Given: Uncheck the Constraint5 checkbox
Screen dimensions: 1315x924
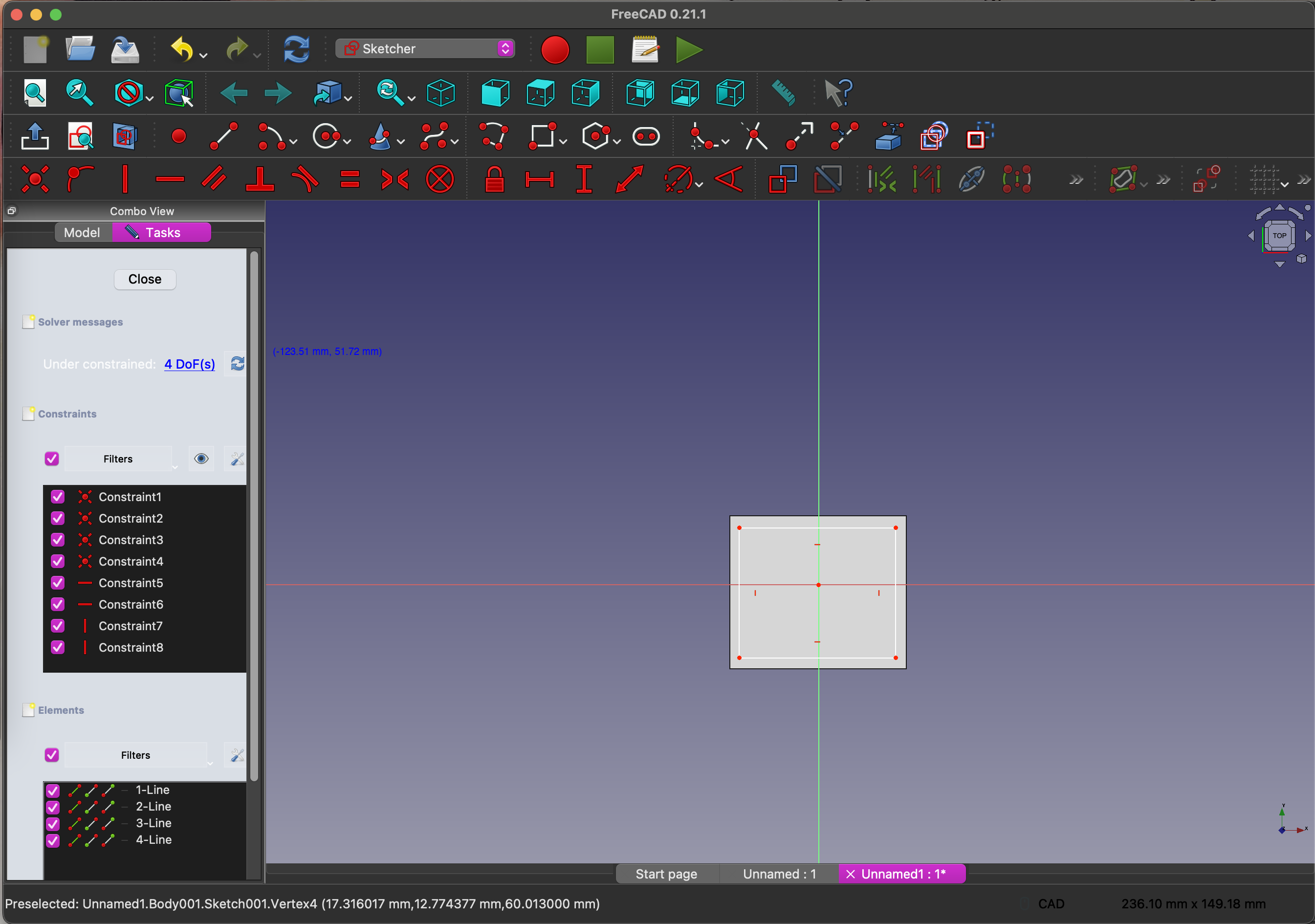Looking at the screenshot, I should (58, 583).
